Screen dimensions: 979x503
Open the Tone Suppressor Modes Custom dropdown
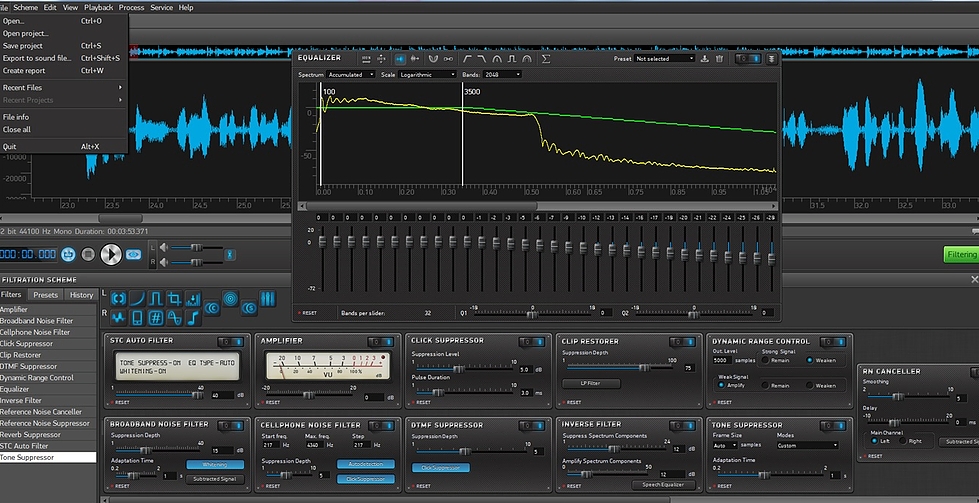coord(807,446)
